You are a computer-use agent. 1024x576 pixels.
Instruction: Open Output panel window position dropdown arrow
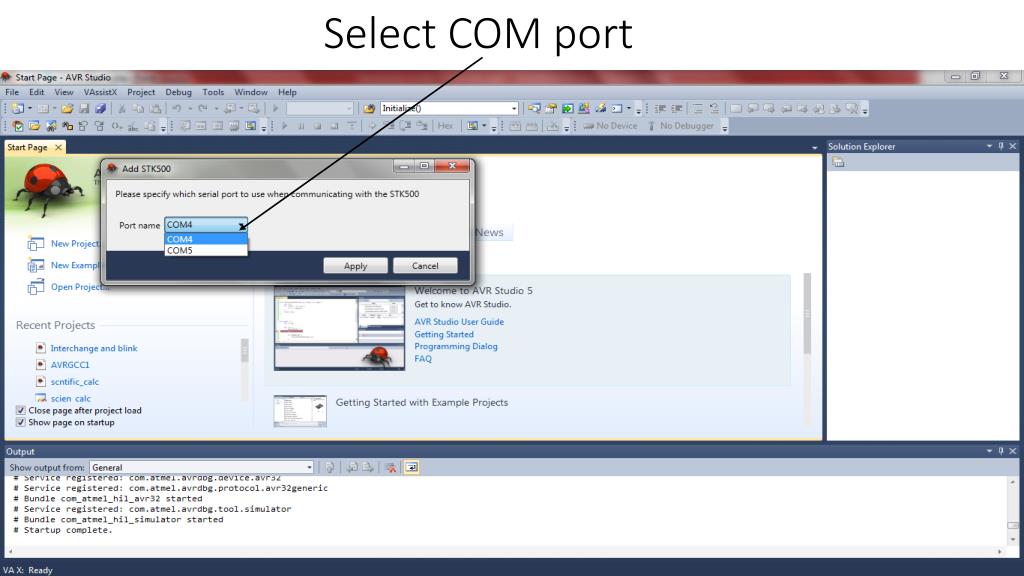[989, 451]
